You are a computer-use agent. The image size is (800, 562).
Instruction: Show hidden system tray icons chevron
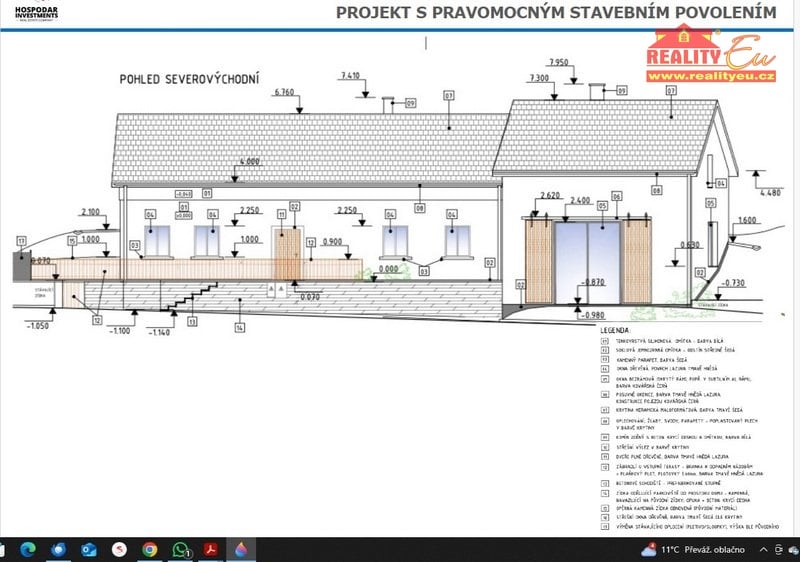[x=763, y=549]
